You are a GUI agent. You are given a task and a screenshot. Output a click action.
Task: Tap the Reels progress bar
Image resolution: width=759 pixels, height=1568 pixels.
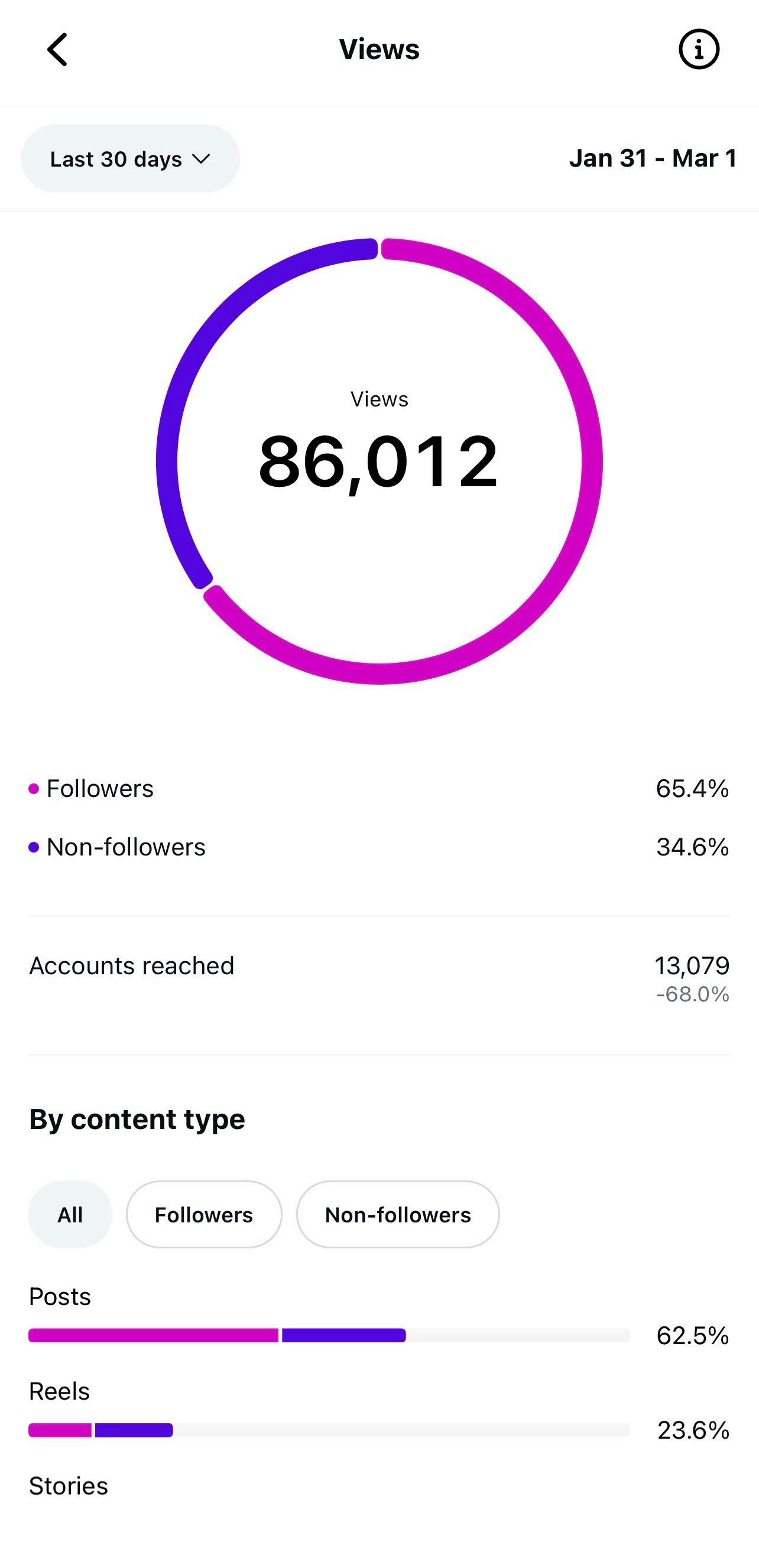pos(329,1430)
